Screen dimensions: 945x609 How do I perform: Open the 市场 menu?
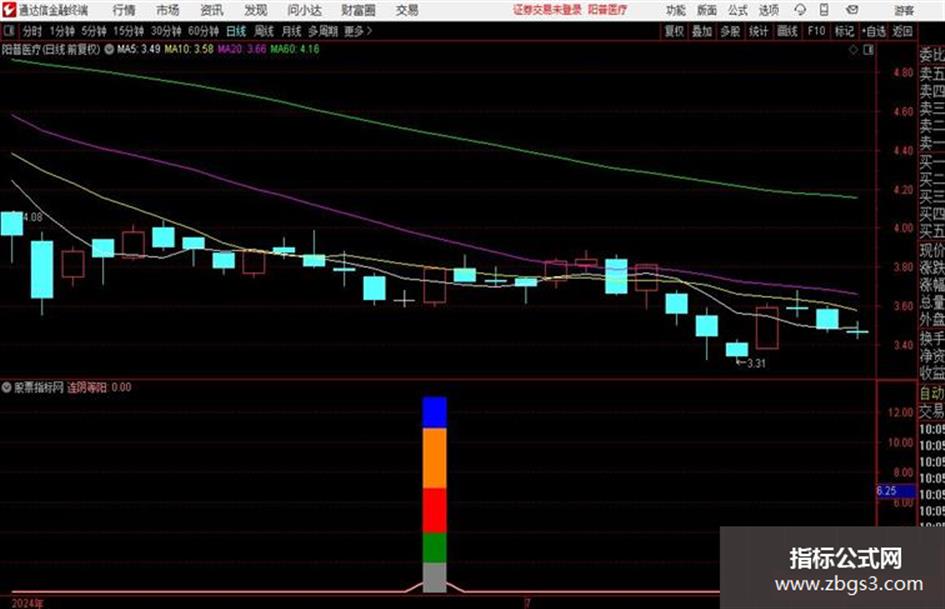point(168,10)
